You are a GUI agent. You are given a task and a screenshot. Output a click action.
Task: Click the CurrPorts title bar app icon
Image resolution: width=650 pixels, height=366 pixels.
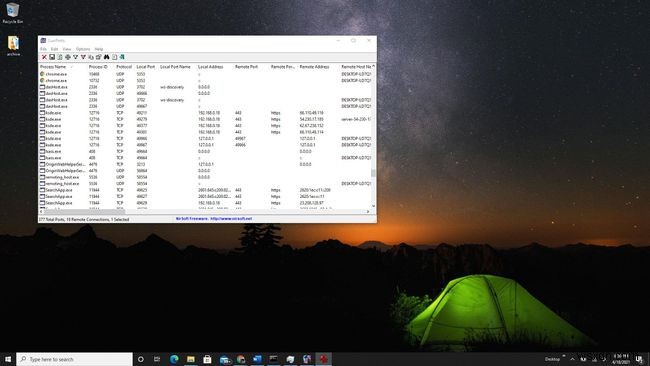43,41
